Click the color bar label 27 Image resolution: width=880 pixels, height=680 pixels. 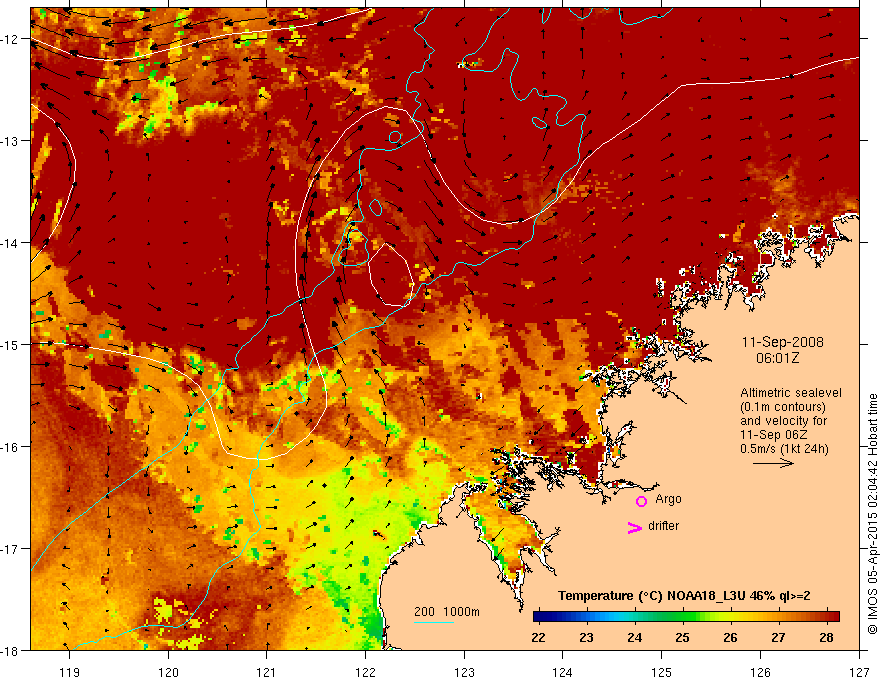tap(778, 637)
